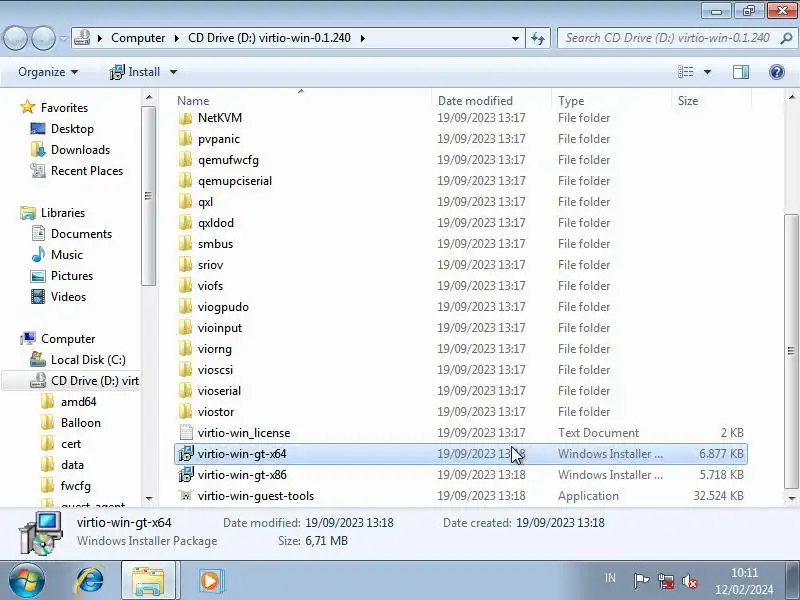
Task: Open the data folder in navigation tree
Action: tap(72, 464)
